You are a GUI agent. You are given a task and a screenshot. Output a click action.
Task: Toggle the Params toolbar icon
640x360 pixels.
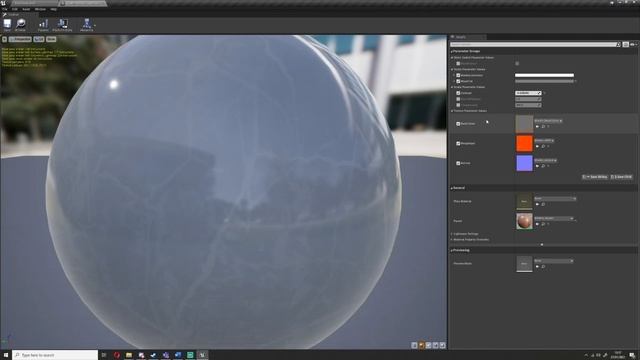point(43,24)
